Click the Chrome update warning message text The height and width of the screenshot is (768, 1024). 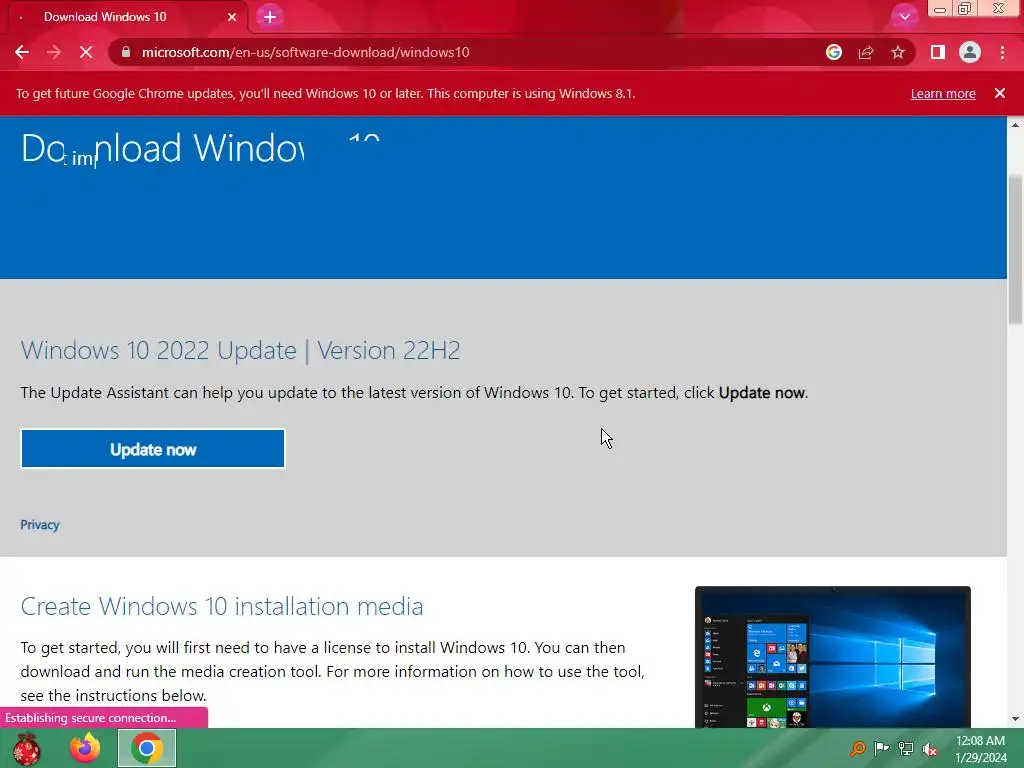pyautogui.click(x=325, y=93)
